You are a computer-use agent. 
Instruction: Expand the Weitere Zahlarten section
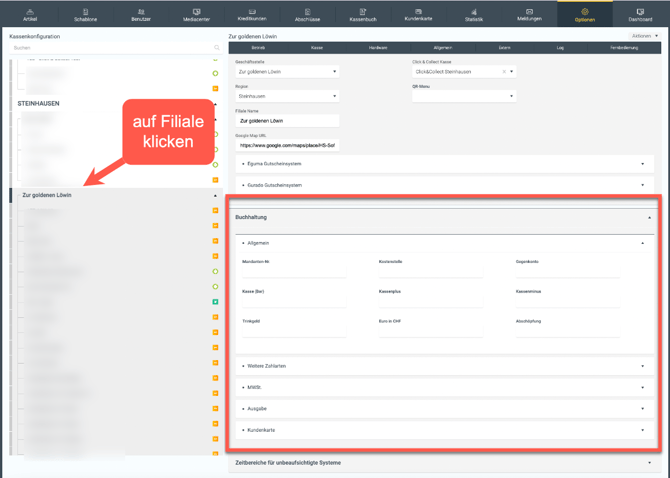[x=443, y=366]
